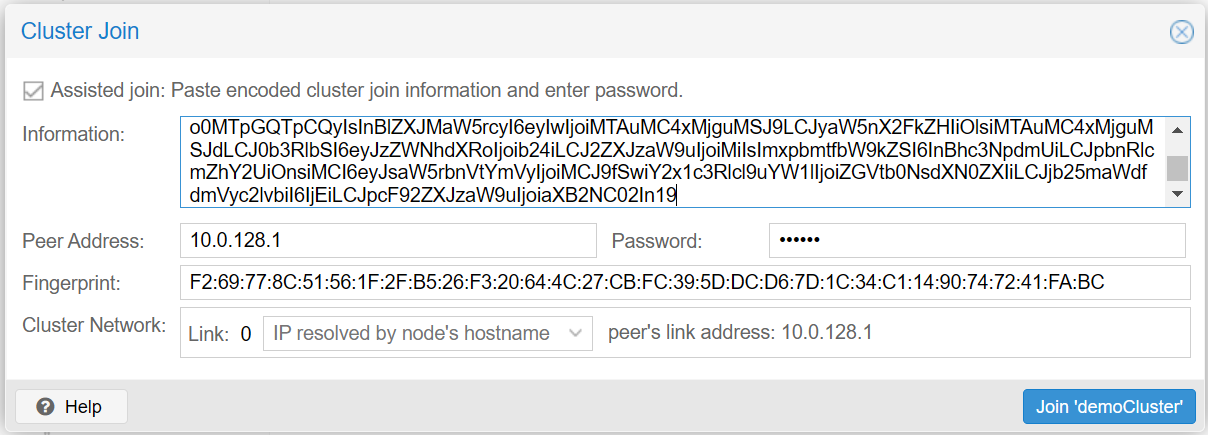Click the Cluster Network label
Image resolution: width=1208 pixels, height=435 pixels.
[x=94, y=325]
